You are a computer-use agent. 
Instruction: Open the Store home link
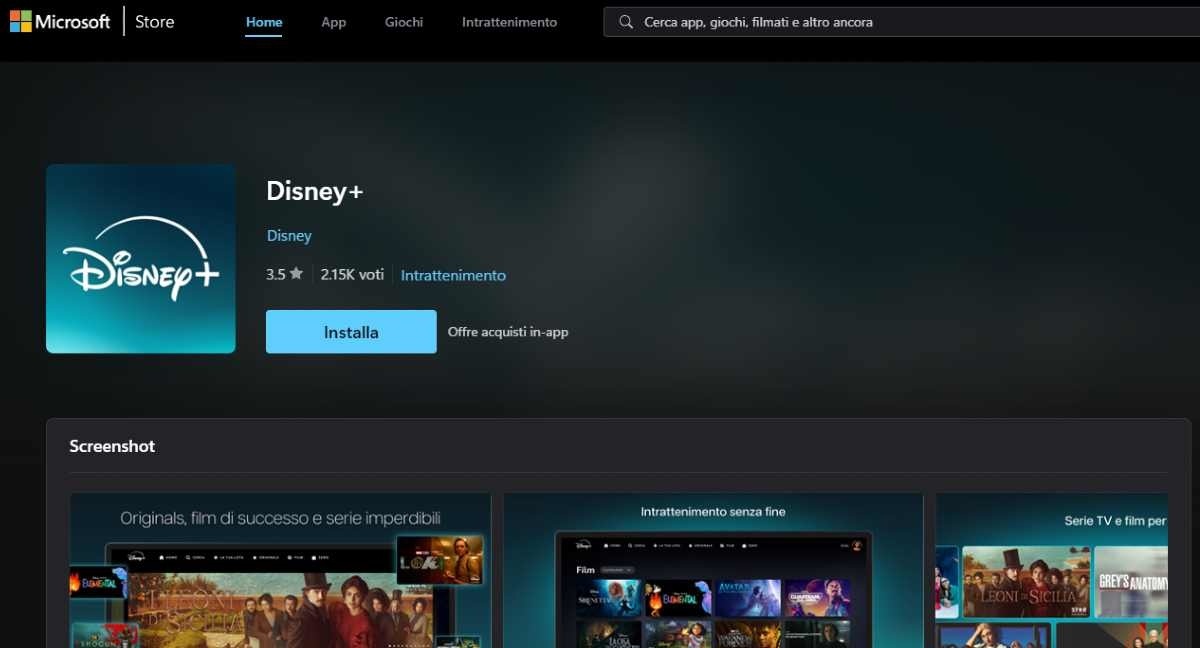tap(155, 21)
